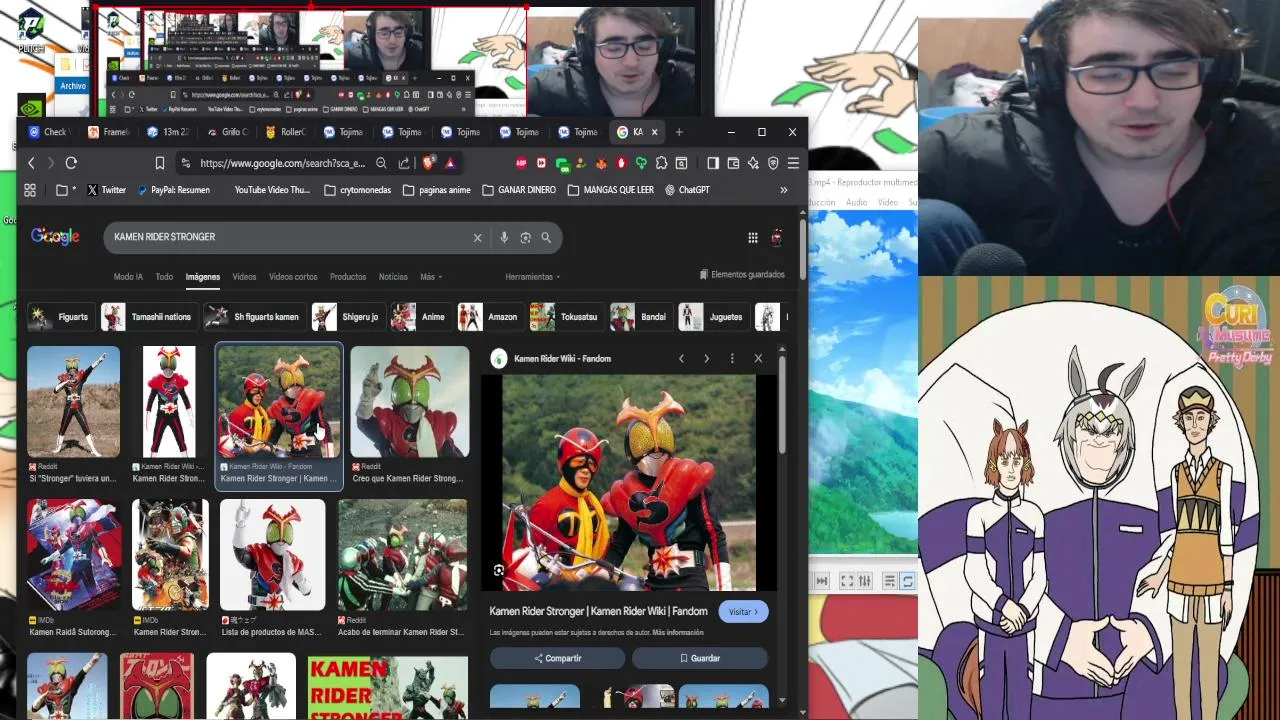
Task: Search inside image with Lens overlay icon
Action: [x=499, y=571]
